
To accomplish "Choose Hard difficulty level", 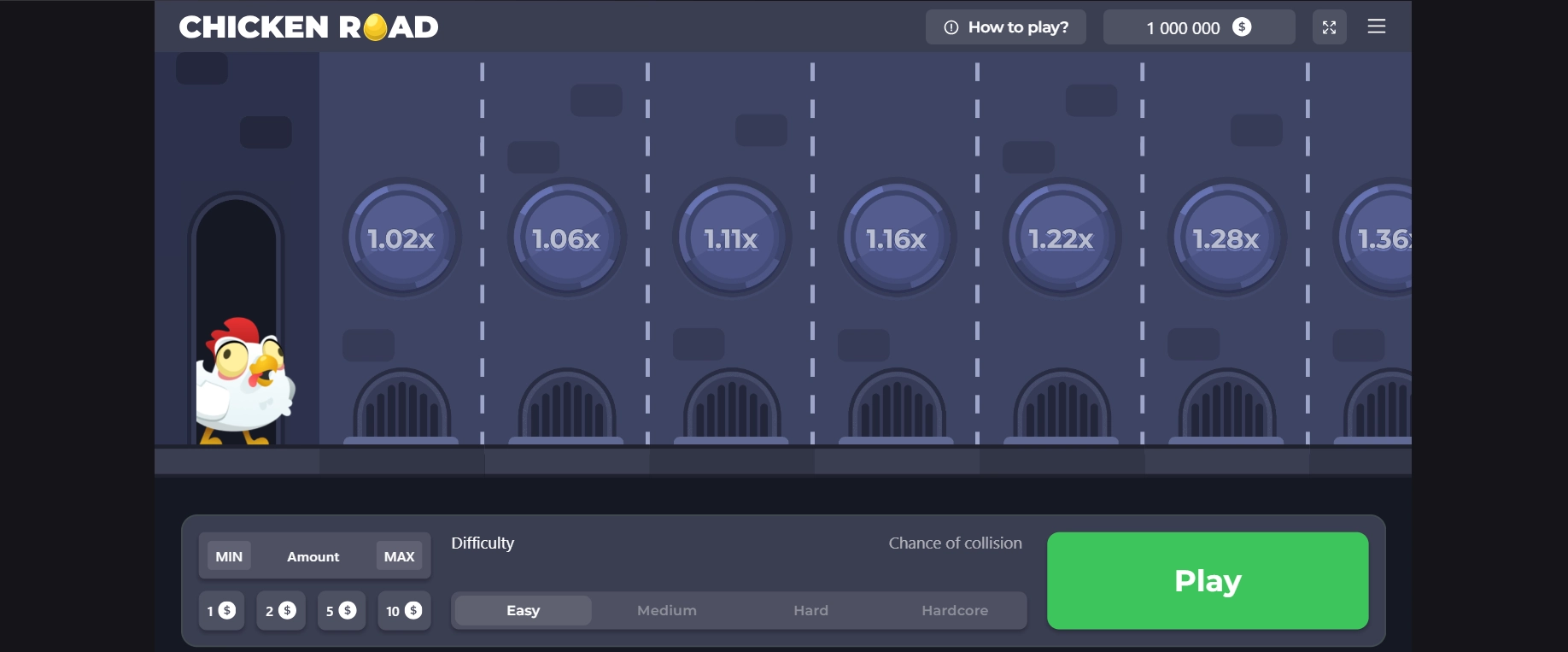I will tap(810, 610).
